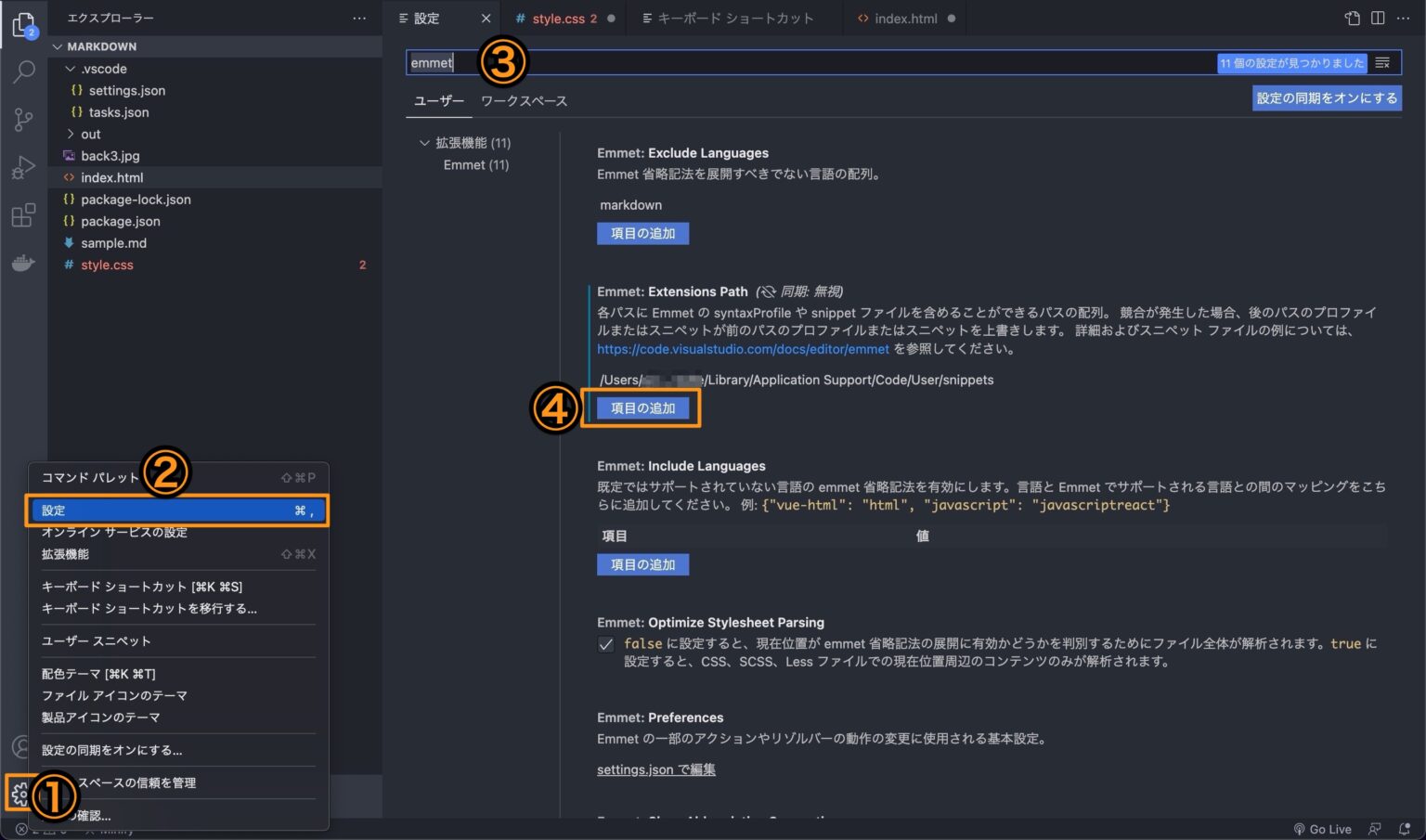Open the editor more actions ellipsis icon
1426x840 pixels.
(x=1405, y=17)
